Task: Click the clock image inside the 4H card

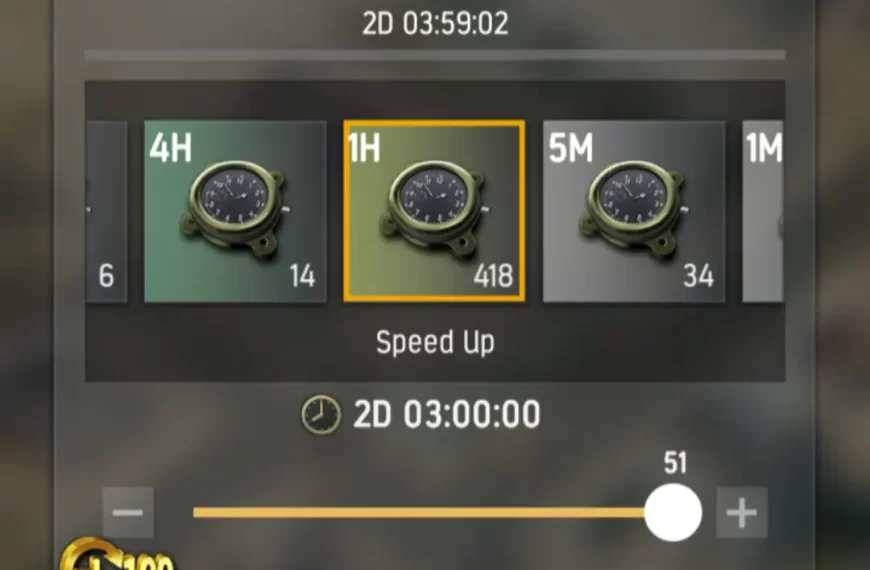Action: coord(235,208)
